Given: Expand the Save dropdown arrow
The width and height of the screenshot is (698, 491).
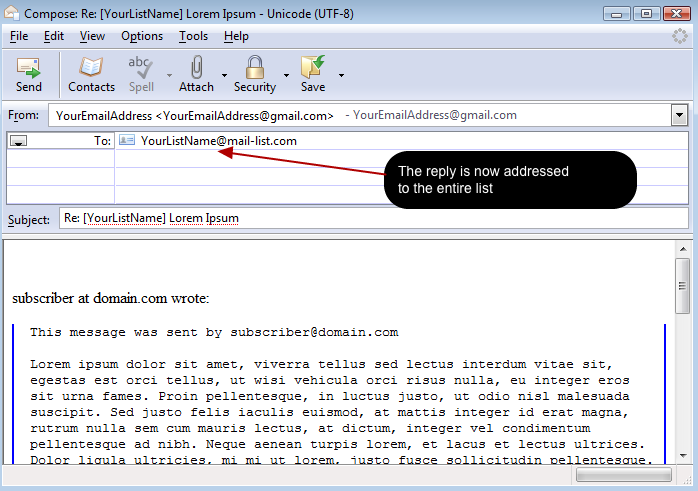Looking at the screenshot, I should click(x=341, y=75).
